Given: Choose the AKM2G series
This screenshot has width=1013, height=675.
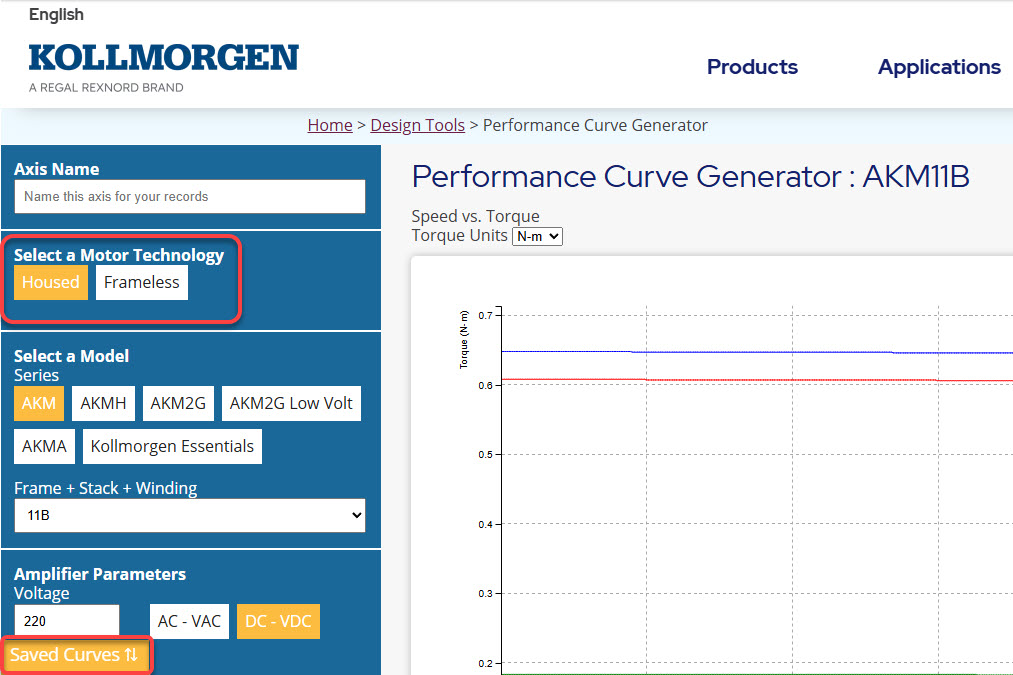Looking at the screenshot, I should 178,403.
